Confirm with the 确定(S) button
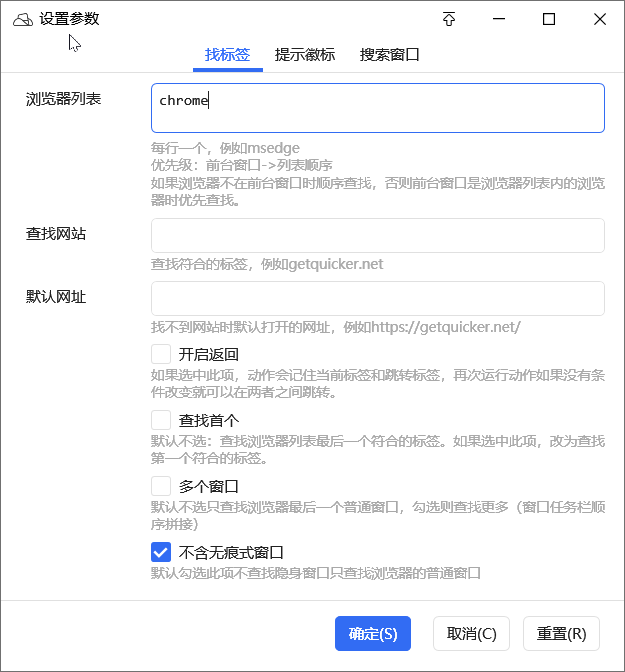This screenshot has width=625, height=672. (373, 633)
